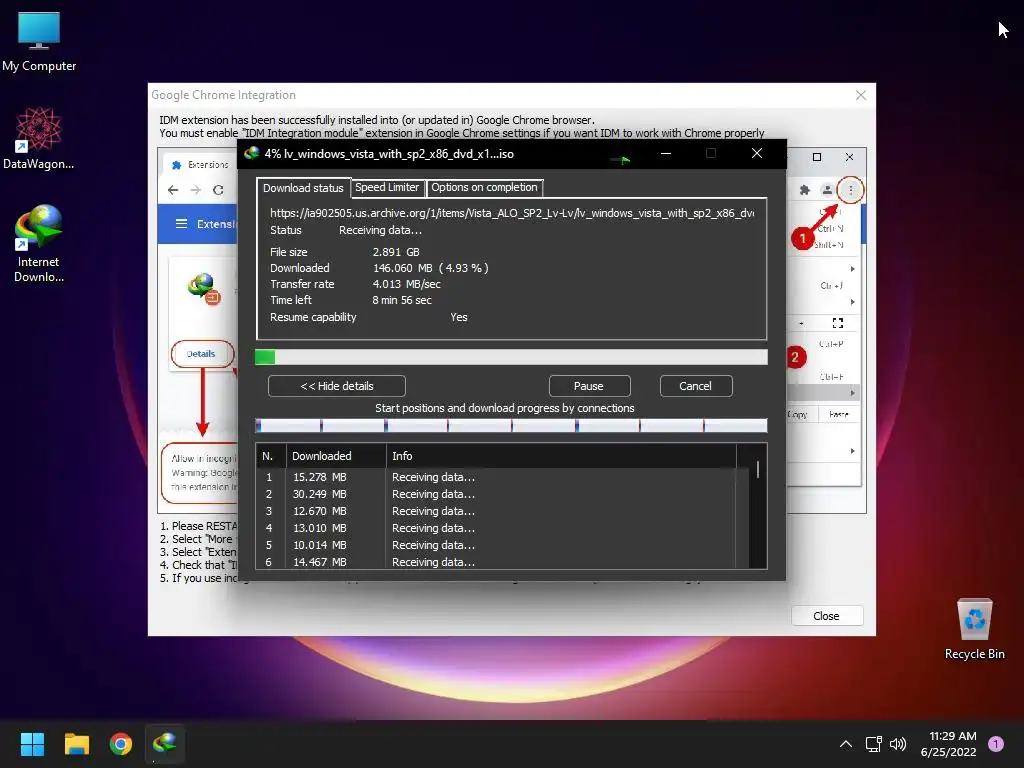The height and width of the screenshot is (768, 1024).
Task: Click the connections progress segment bar
Action: pyautogui.click(x=511, y=426)
